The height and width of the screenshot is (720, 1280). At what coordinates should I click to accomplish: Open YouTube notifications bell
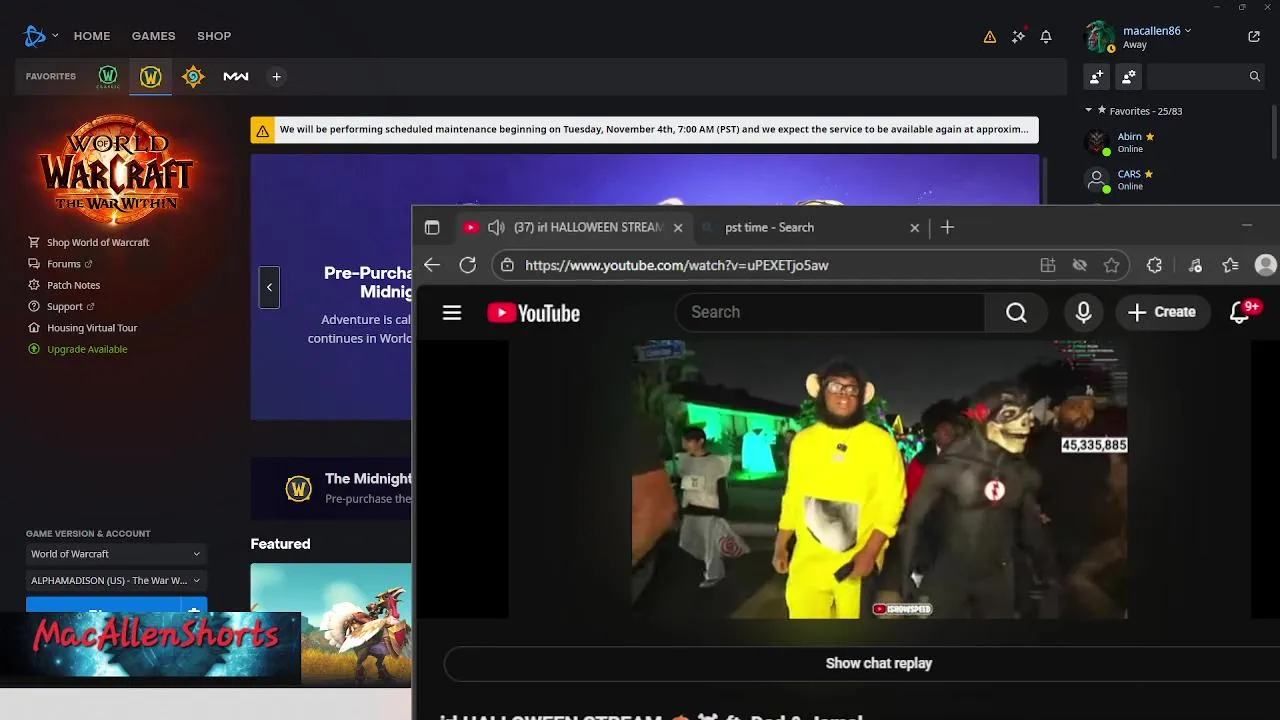1240,313
